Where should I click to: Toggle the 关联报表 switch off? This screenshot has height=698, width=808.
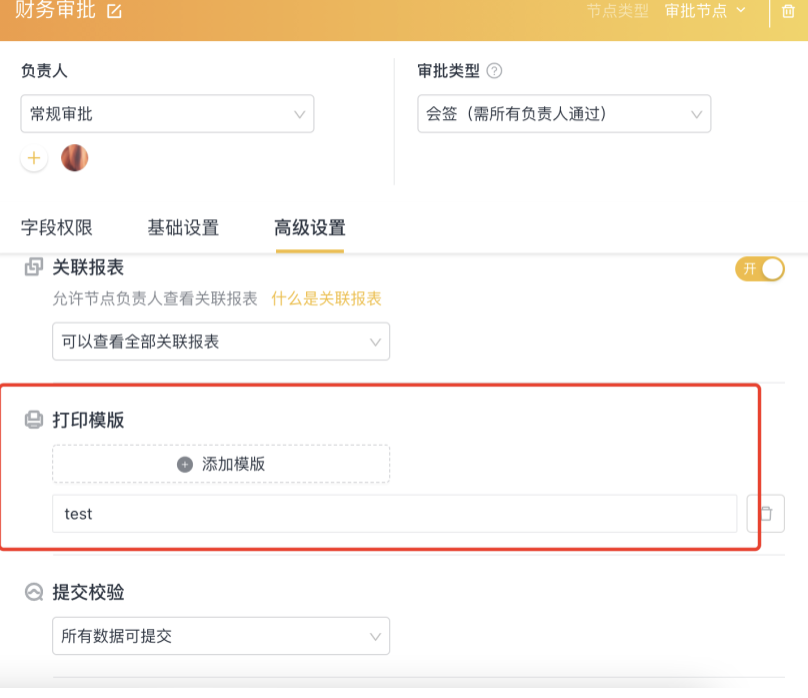pos(760,269)
